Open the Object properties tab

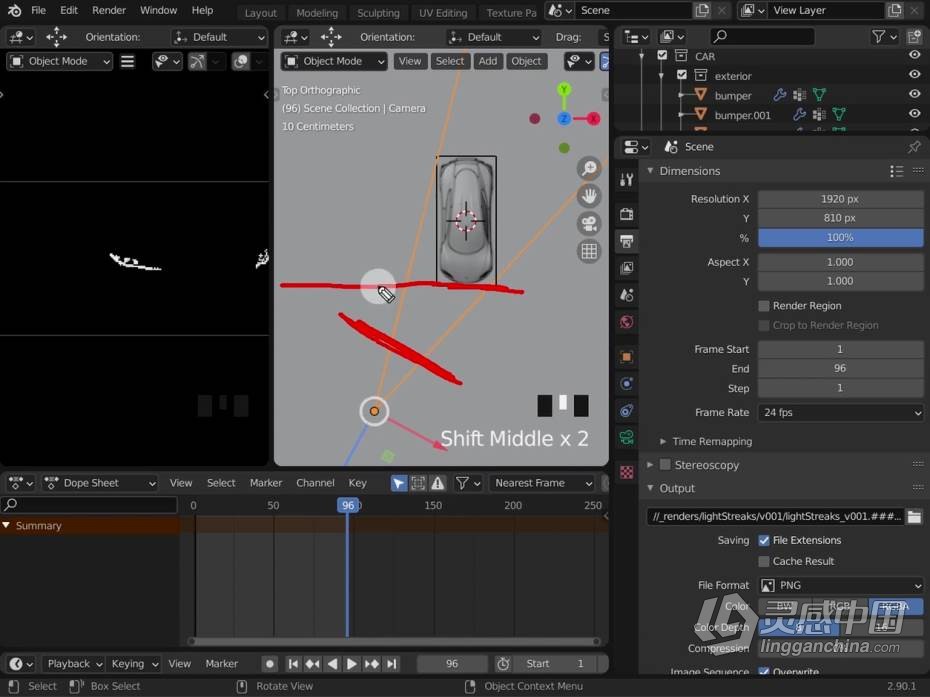(626, 357)
